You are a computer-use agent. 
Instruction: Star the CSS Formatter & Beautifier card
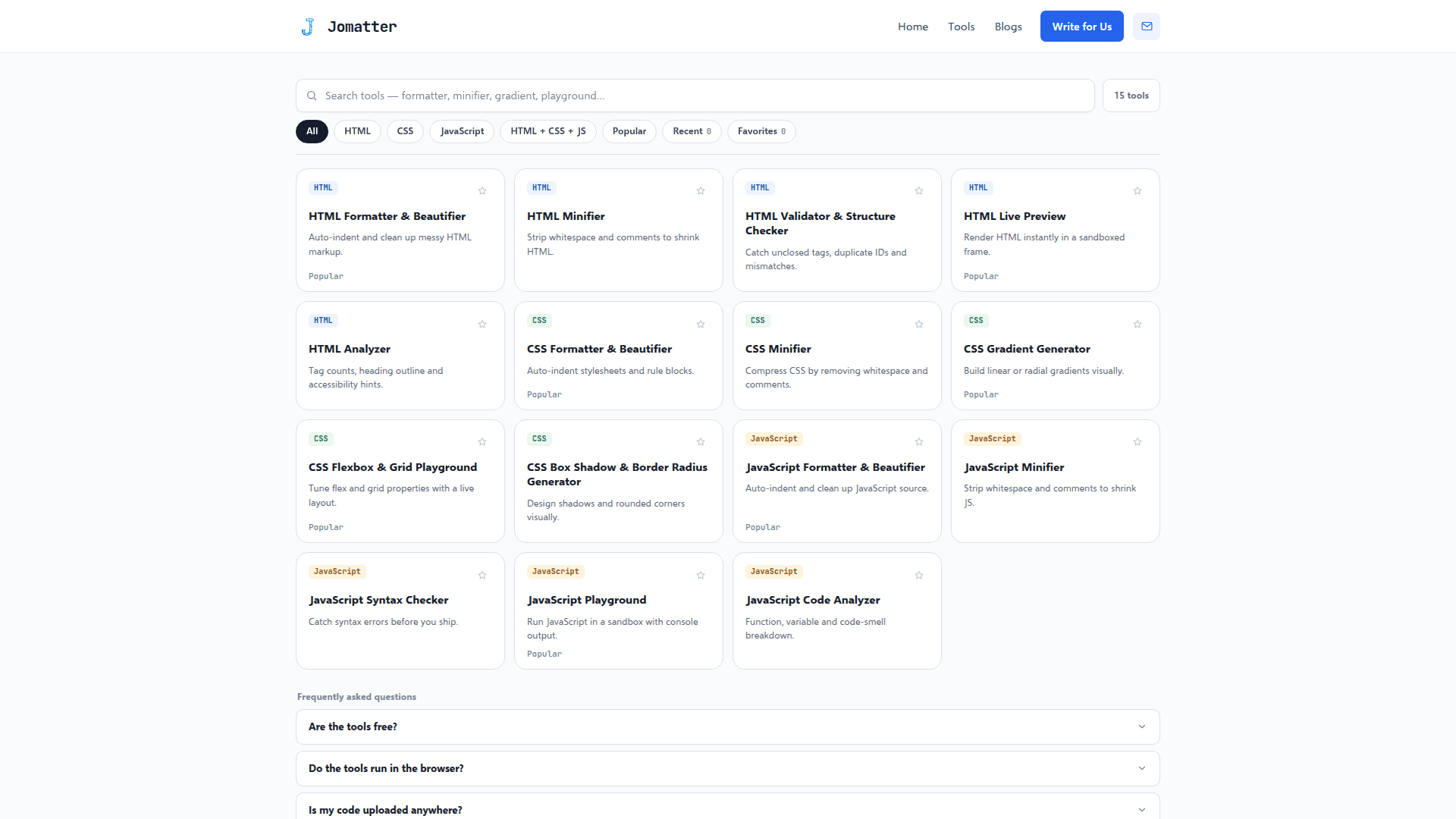(701, 325)
